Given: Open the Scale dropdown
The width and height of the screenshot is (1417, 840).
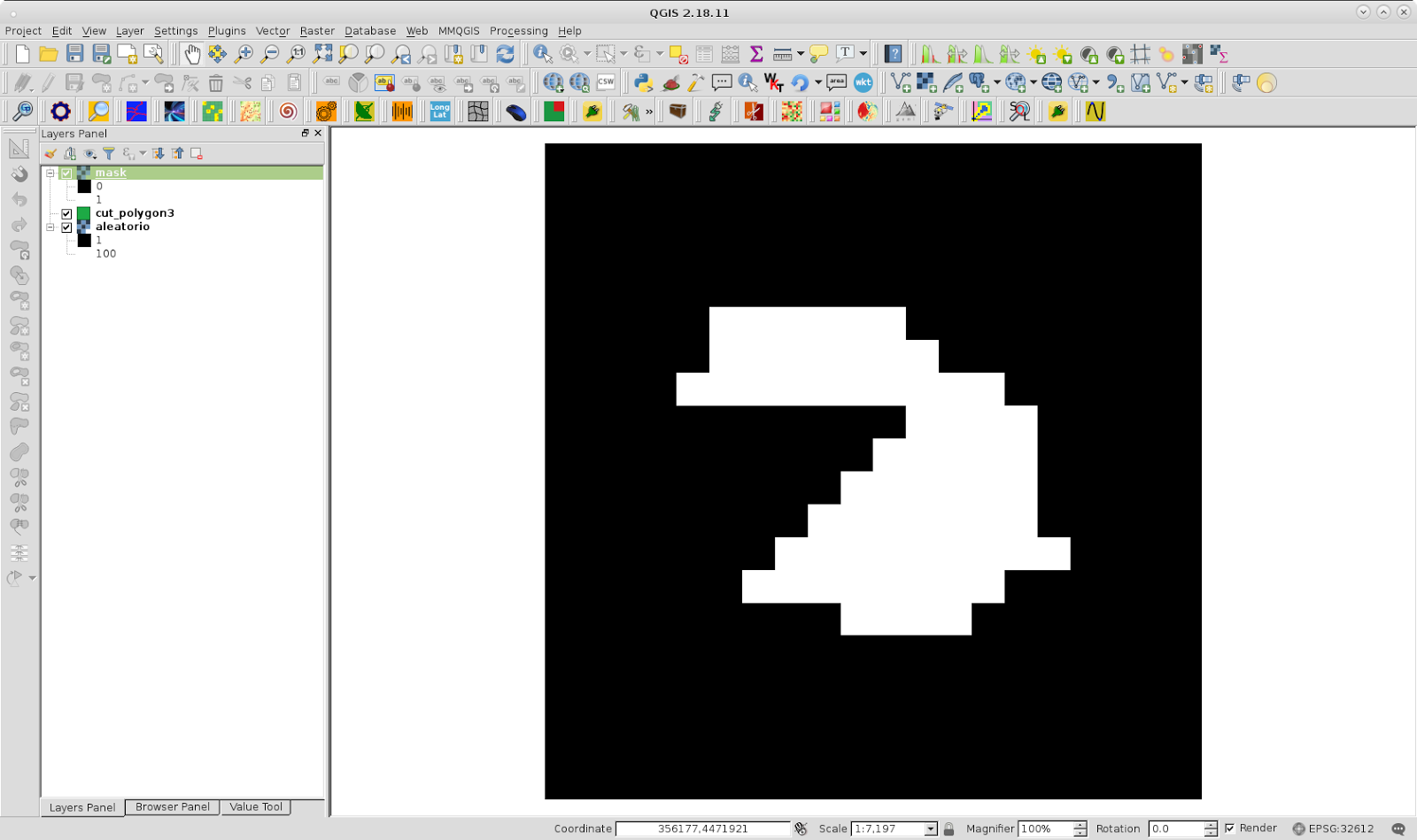Looking at the screenshot, I should (x=930, y=828).
